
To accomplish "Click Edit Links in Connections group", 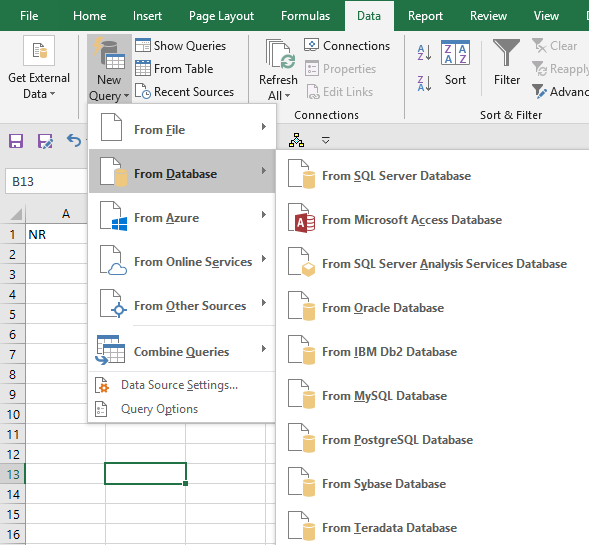I will [x=340, y=92].
